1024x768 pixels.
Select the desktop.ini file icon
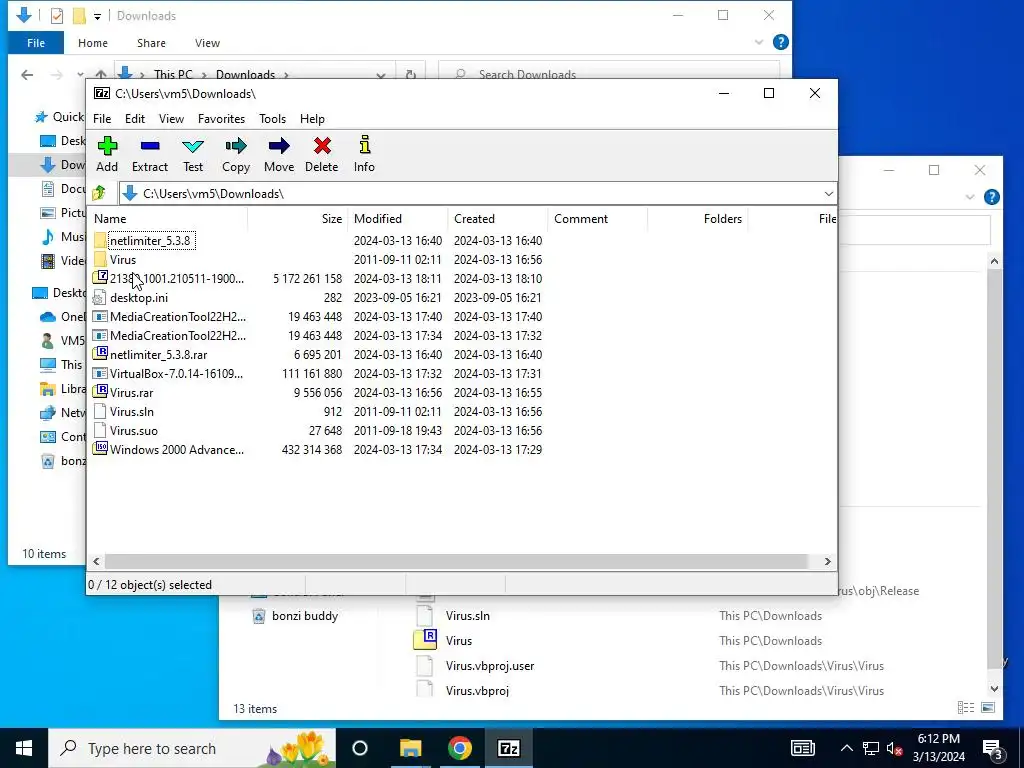pyautogui.click(x=100, y=297)
